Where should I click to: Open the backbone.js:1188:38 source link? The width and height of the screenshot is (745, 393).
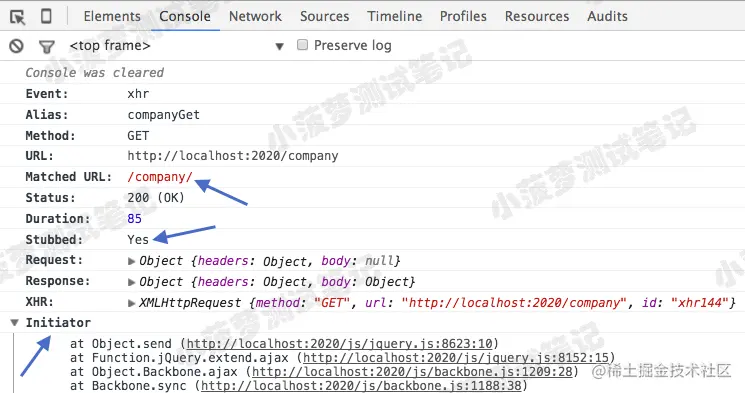361,385
